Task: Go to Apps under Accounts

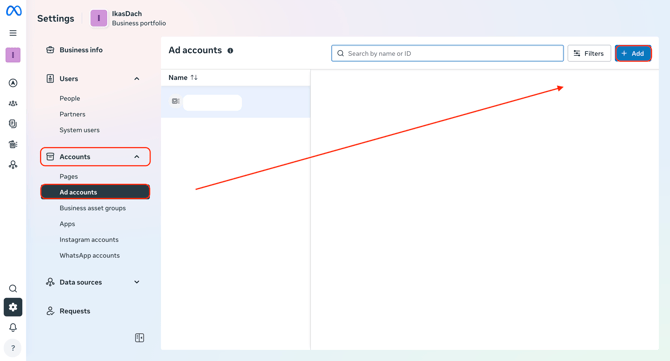Action: [x=67, y=224]
